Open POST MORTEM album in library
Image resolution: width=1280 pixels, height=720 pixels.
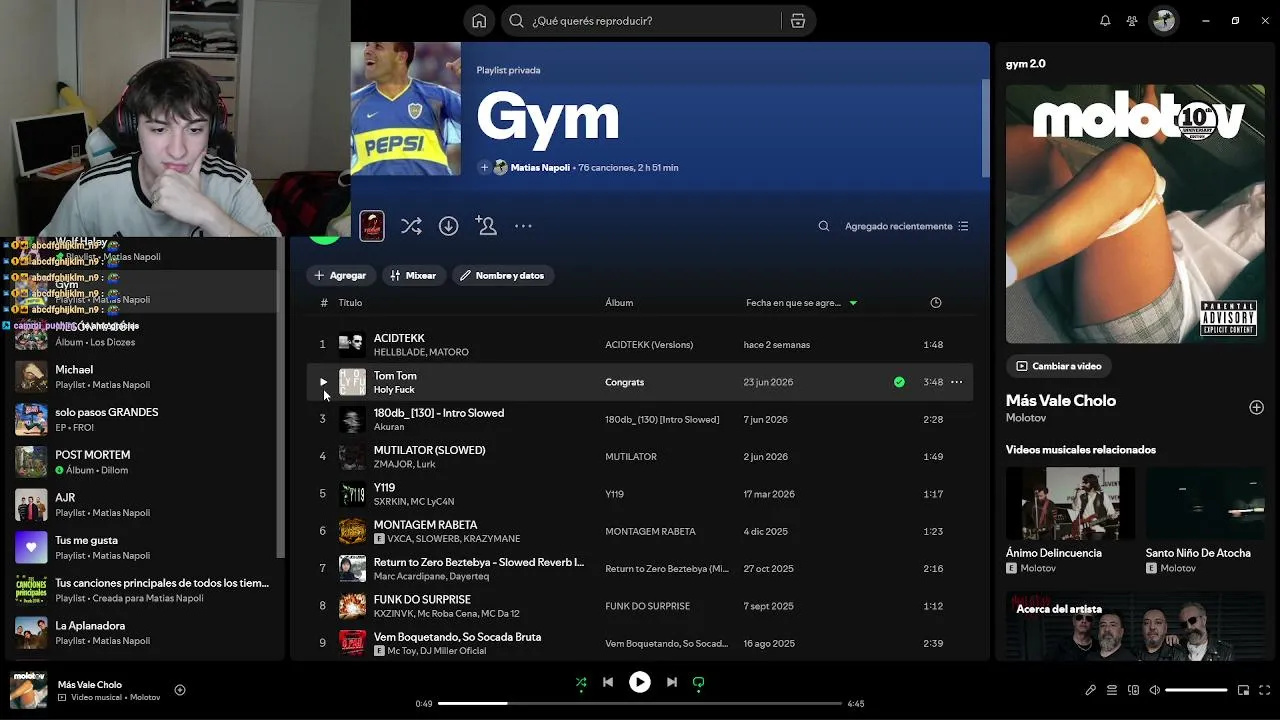coord(145,462)
